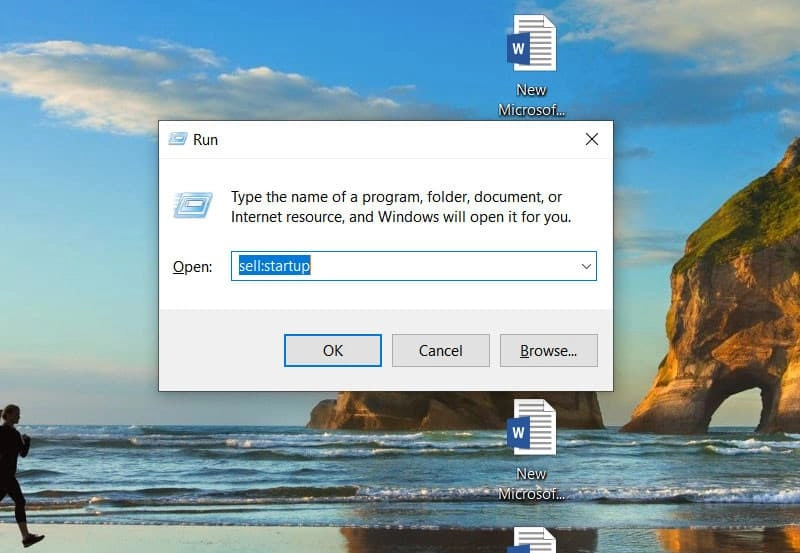Close the Run dialog with X
Image resolution: width=800 pixels, height=553 pixels.
point(591,139)
